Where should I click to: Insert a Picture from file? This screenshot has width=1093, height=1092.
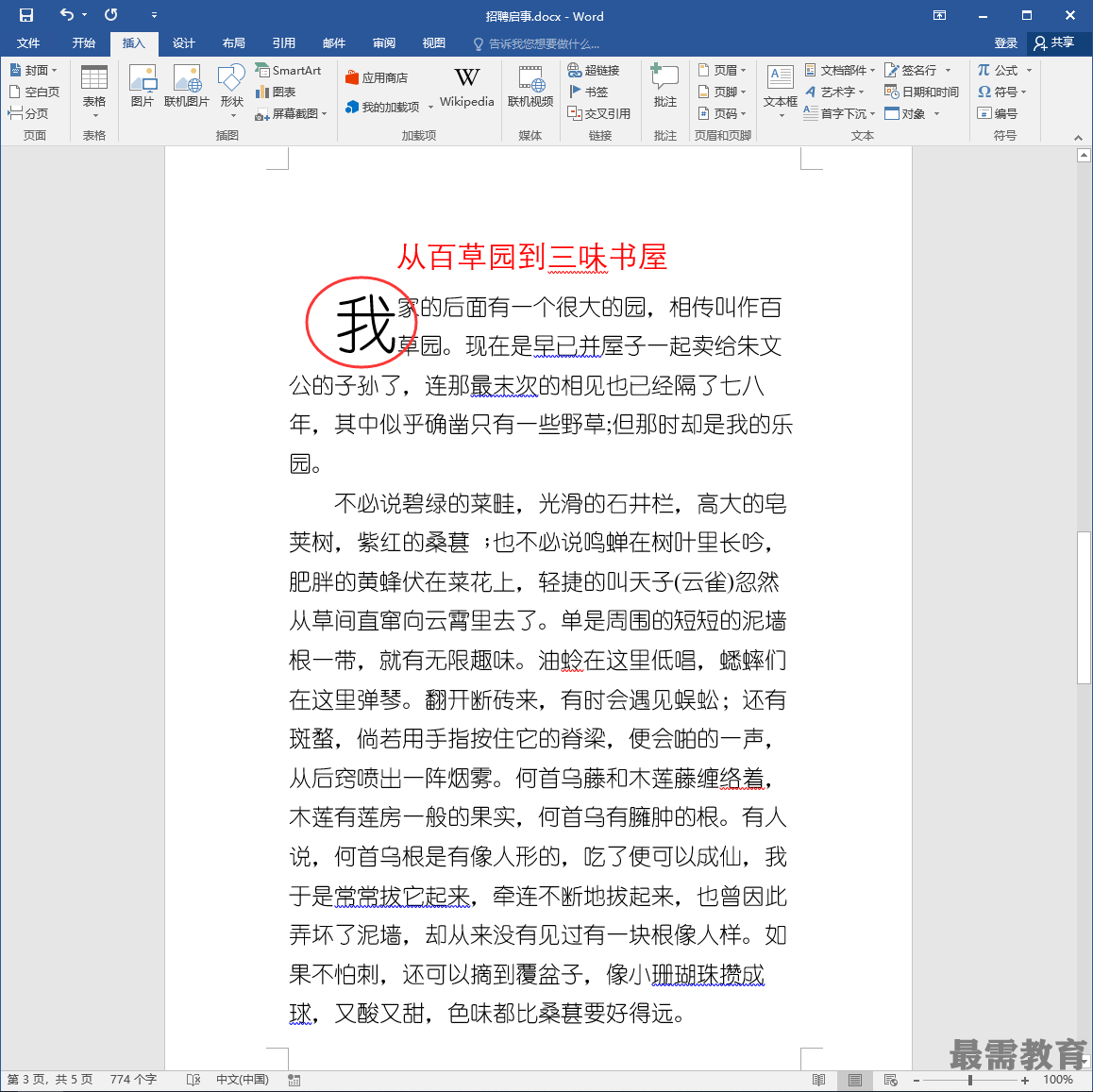coord(143,86)
